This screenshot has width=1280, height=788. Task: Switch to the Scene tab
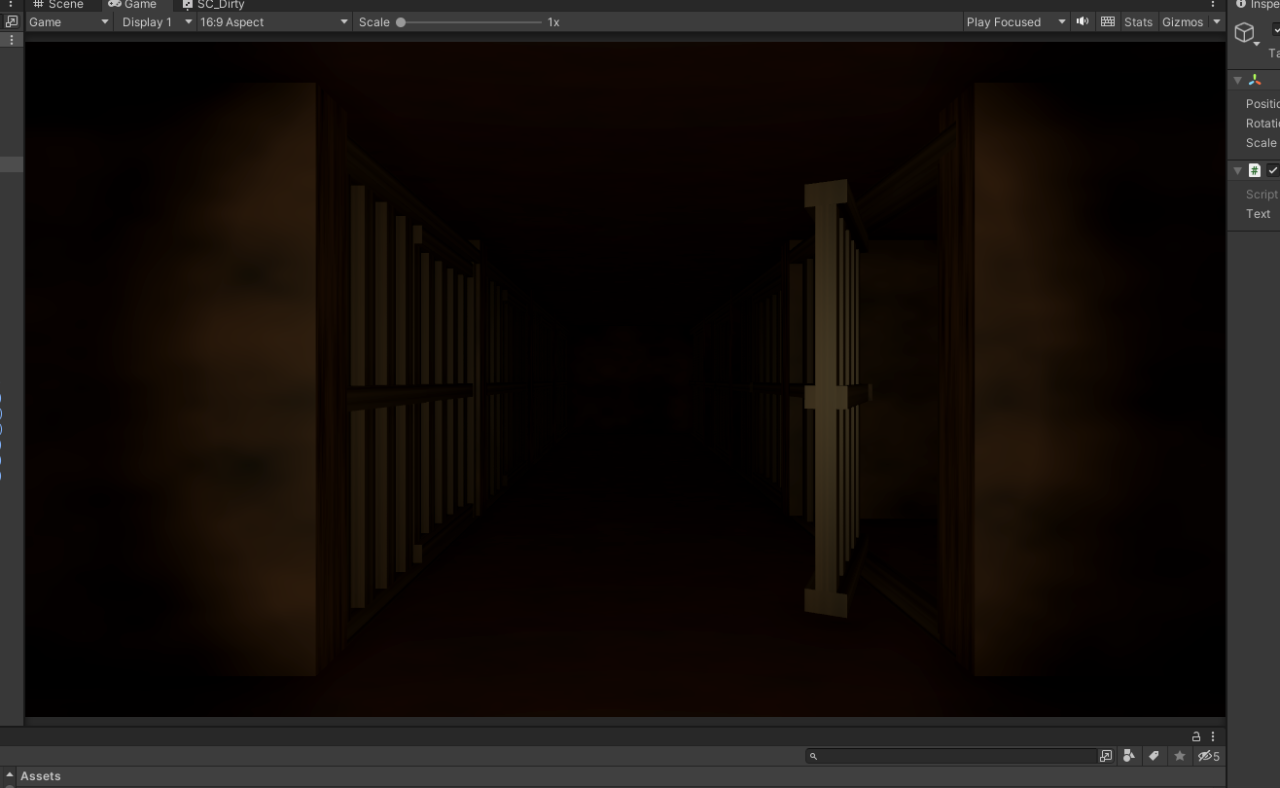(x=58, y=5)
